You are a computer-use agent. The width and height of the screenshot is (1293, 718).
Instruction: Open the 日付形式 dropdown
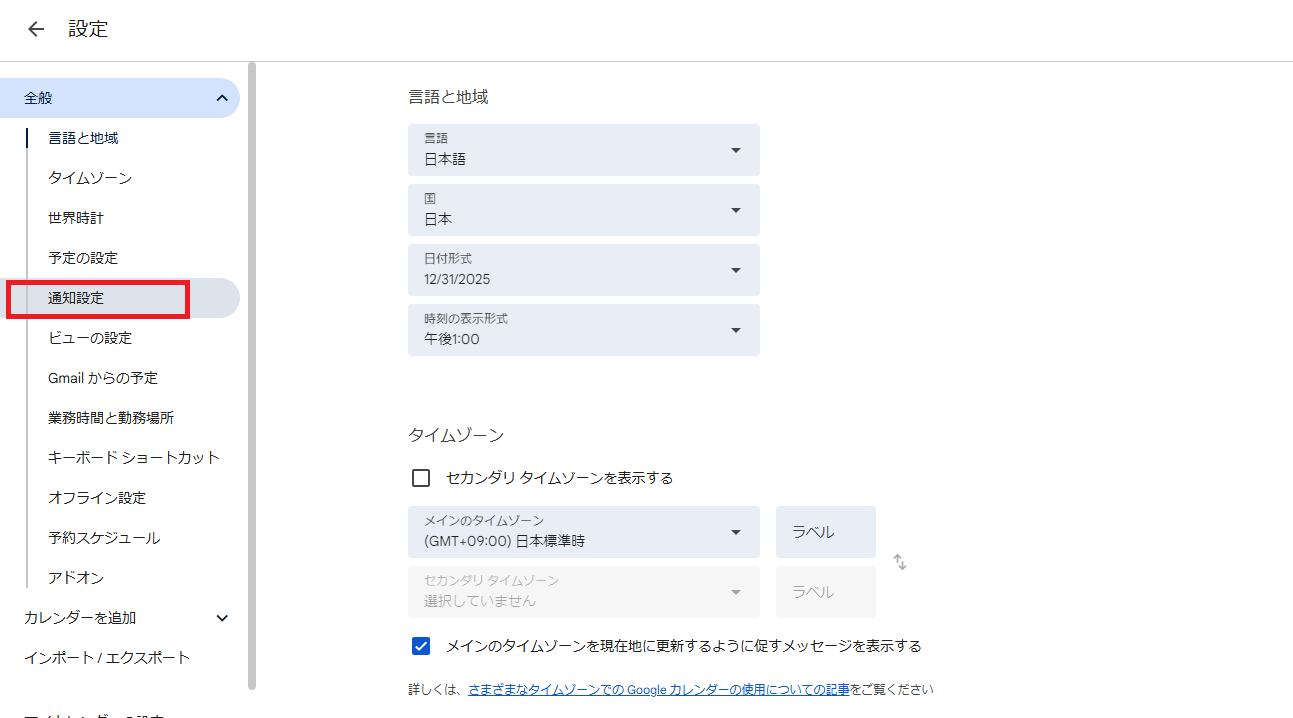coord(583,270)
